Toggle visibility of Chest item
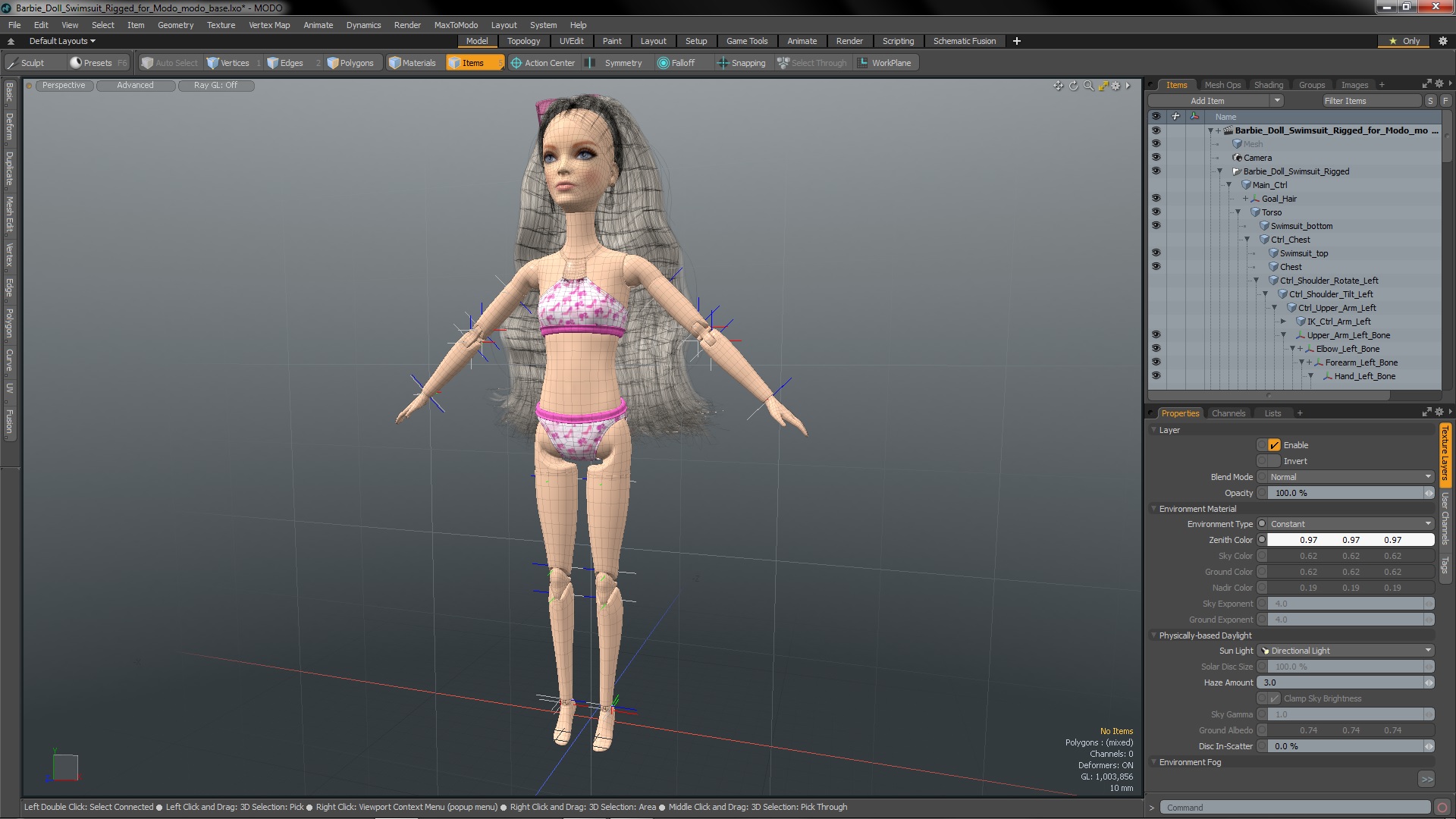This screenshot has width=1456, height=819. [x=1156, y=267]
